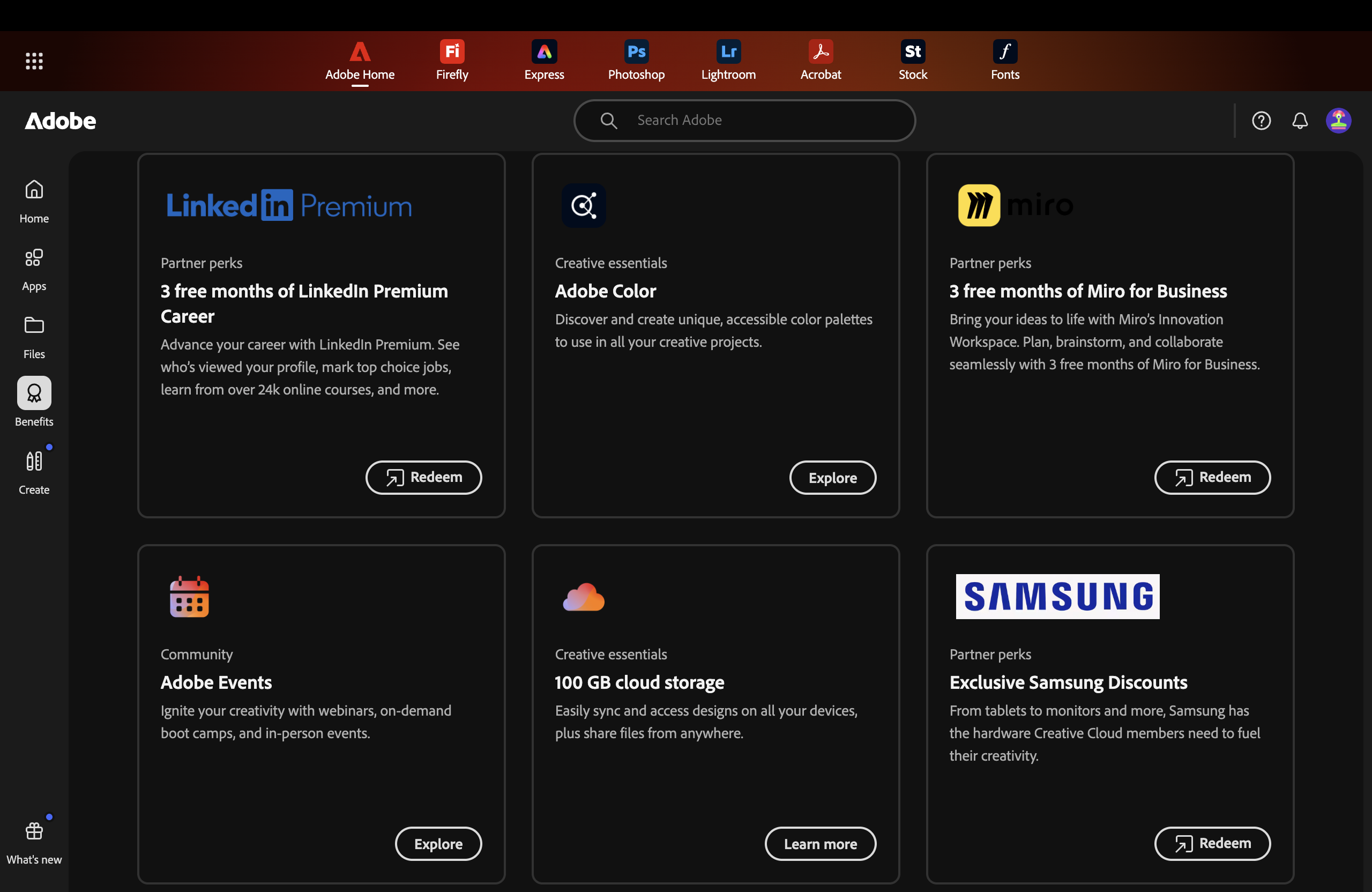The height and width of the screenshot is (892, 1372).
Task: Open Files in the left sidebar
Action: point(34,337)
